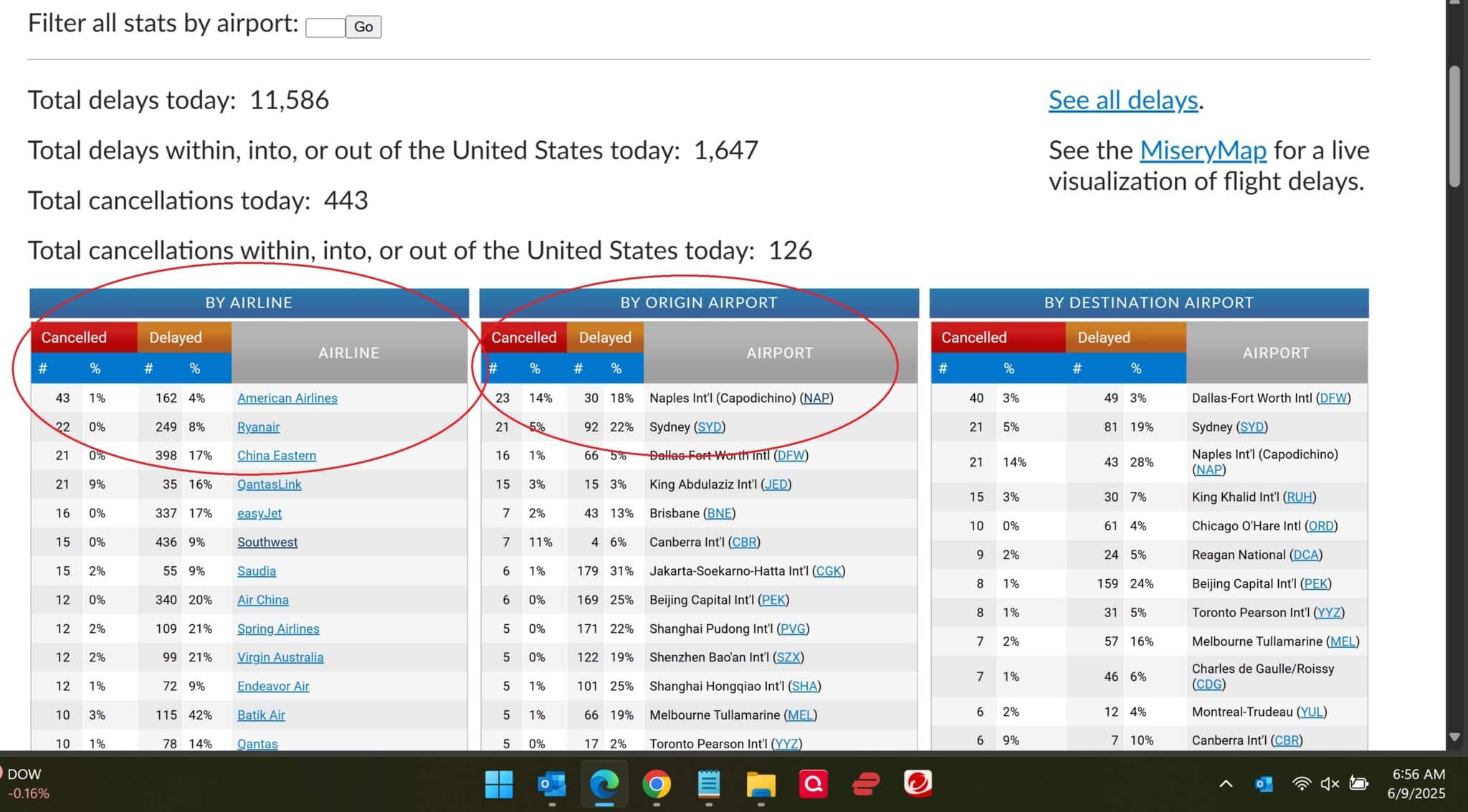Show hidden system tray icons
The width and height of the screenshot is (1468, 812).
(1226, 784)
